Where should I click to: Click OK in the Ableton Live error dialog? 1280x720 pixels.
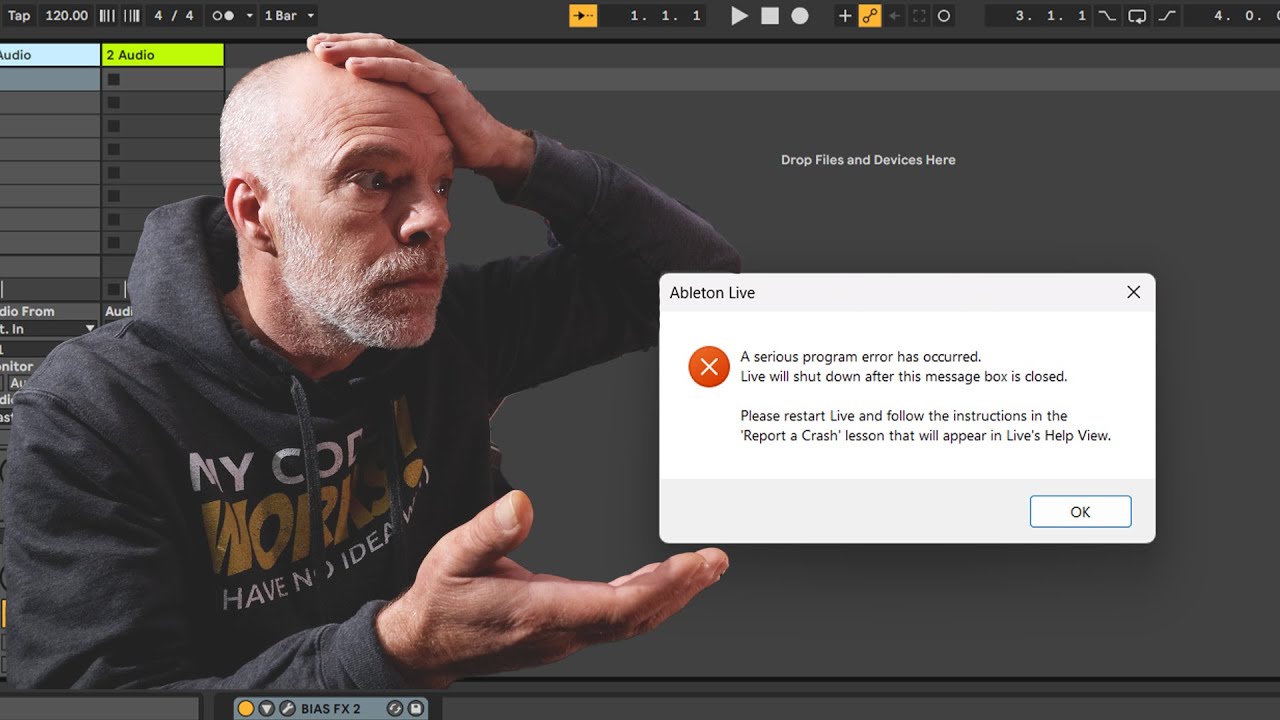click(1080, 512)
